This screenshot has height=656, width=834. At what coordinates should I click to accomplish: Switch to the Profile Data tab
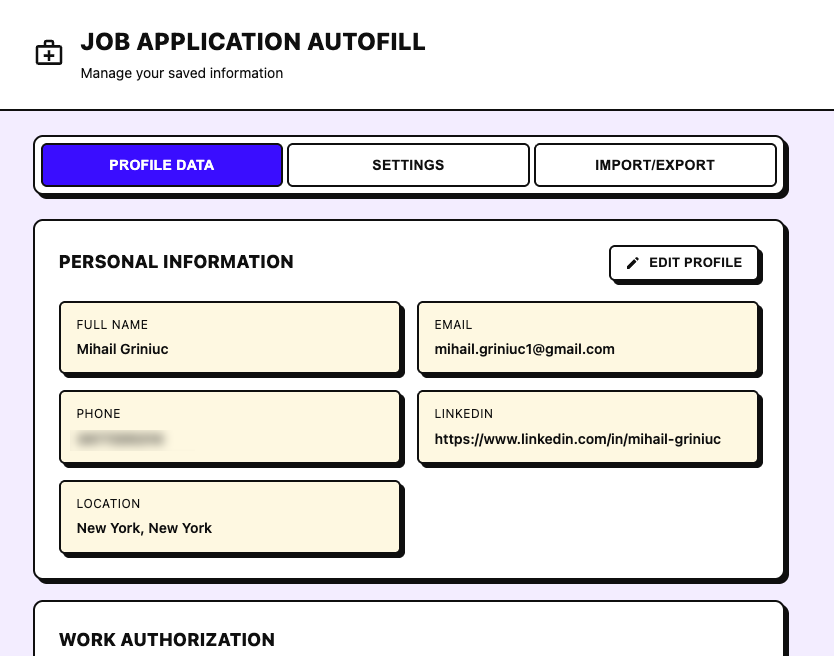coord(162,165)
